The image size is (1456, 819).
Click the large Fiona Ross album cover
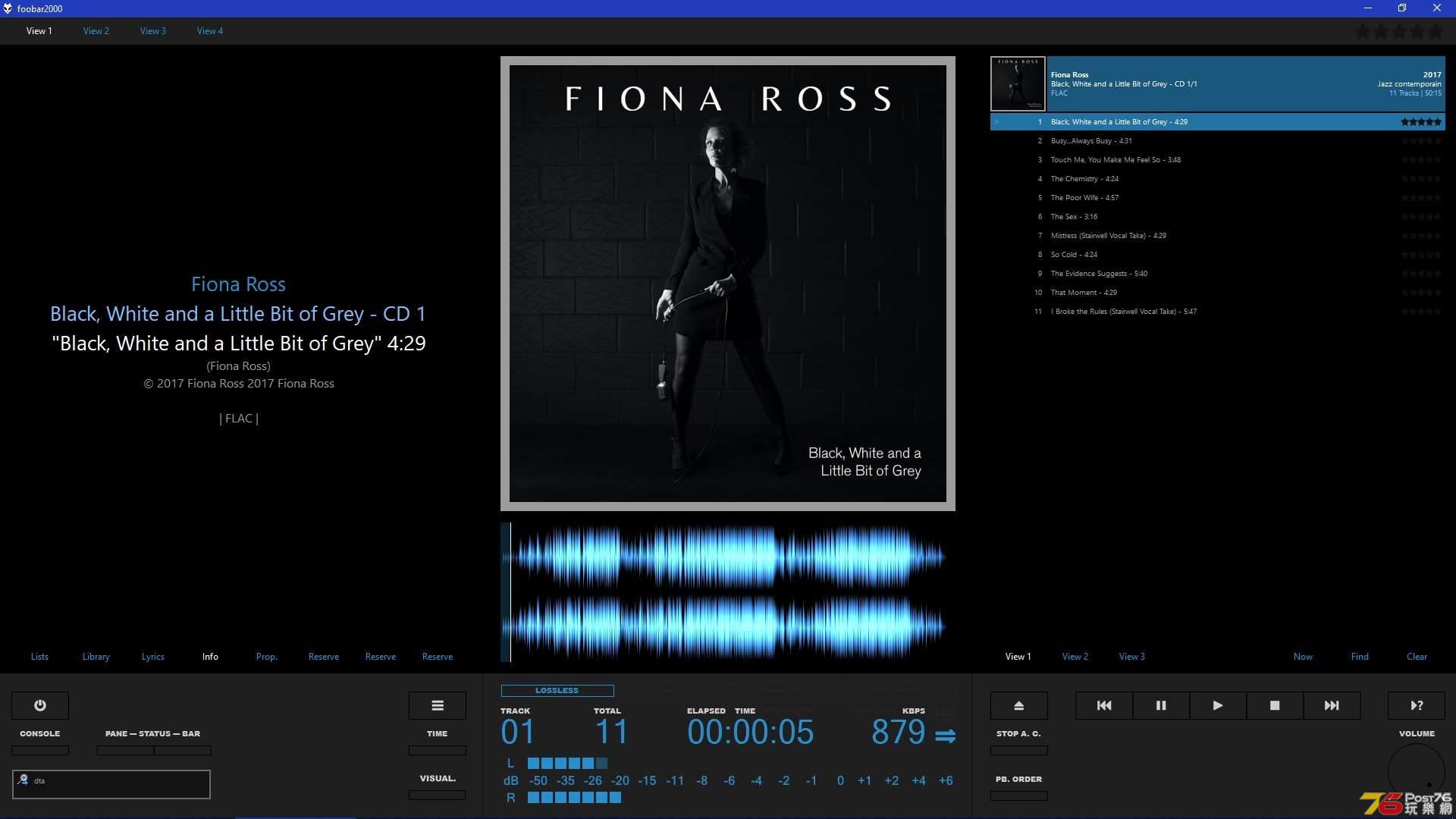pos(728,284)
